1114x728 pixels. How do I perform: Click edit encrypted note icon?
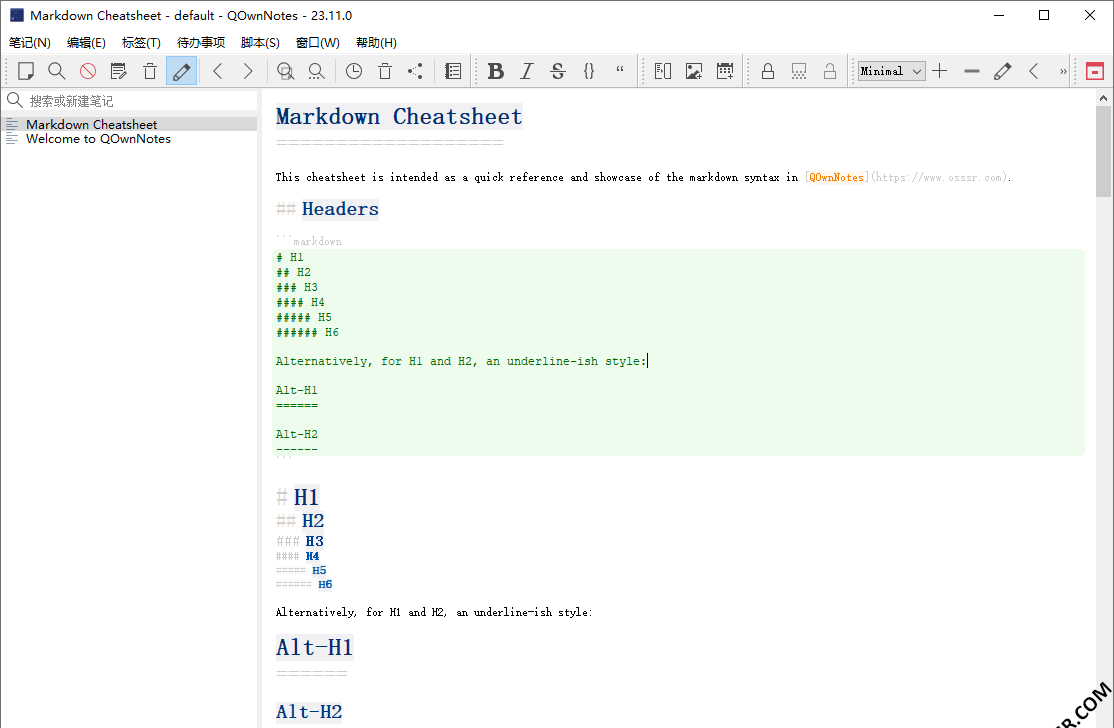[x=799, y=71]
